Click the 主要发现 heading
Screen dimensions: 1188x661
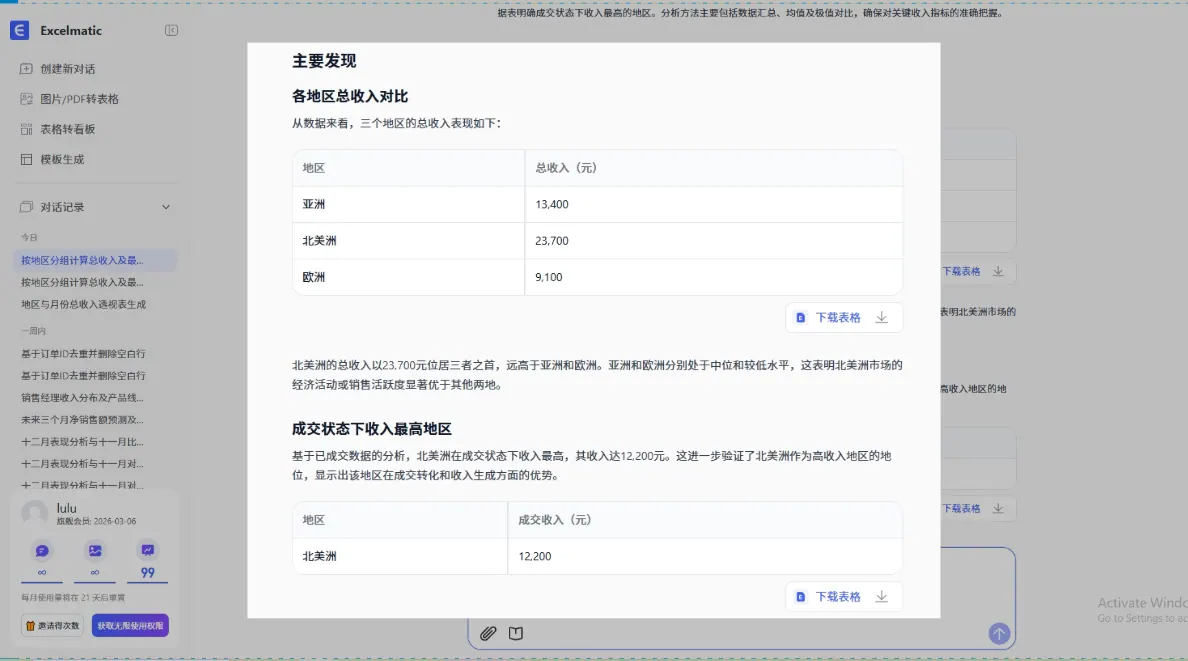[324, 61]
